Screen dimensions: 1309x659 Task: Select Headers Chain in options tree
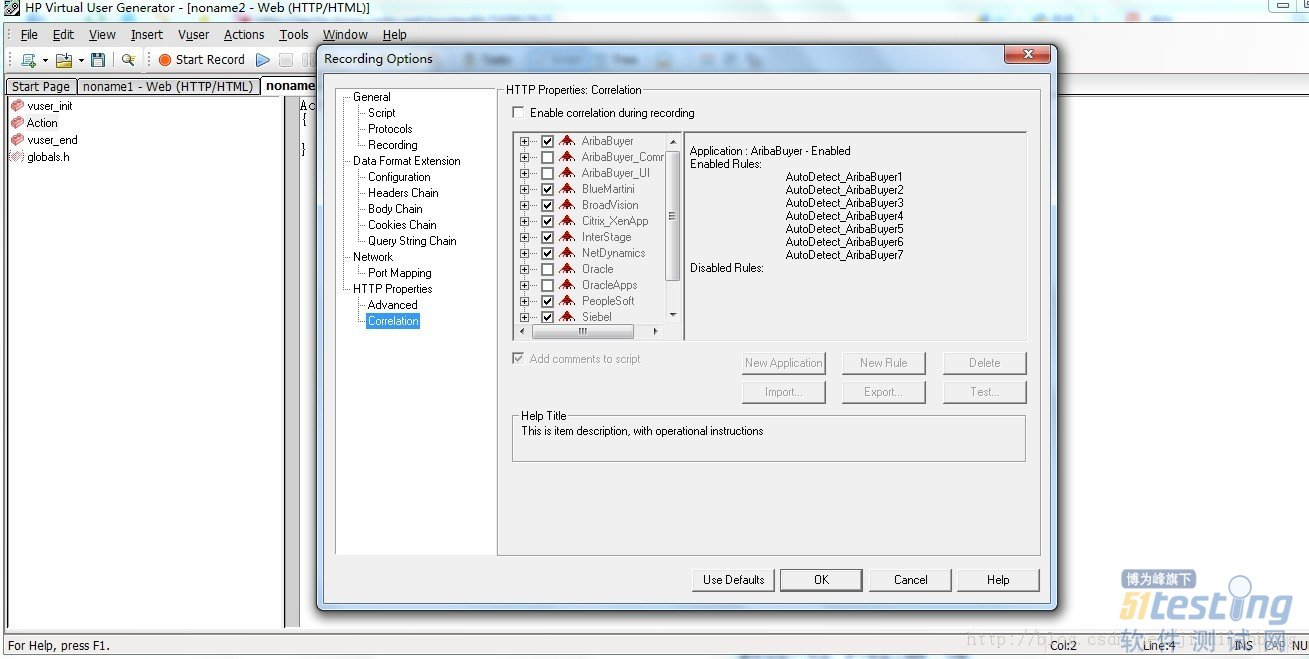point(403,193)
